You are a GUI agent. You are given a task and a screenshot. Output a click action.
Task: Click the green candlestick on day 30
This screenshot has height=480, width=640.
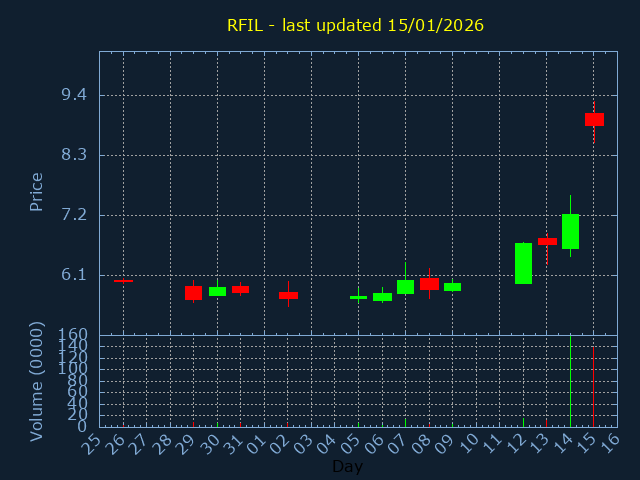click(x=217, y=292)
